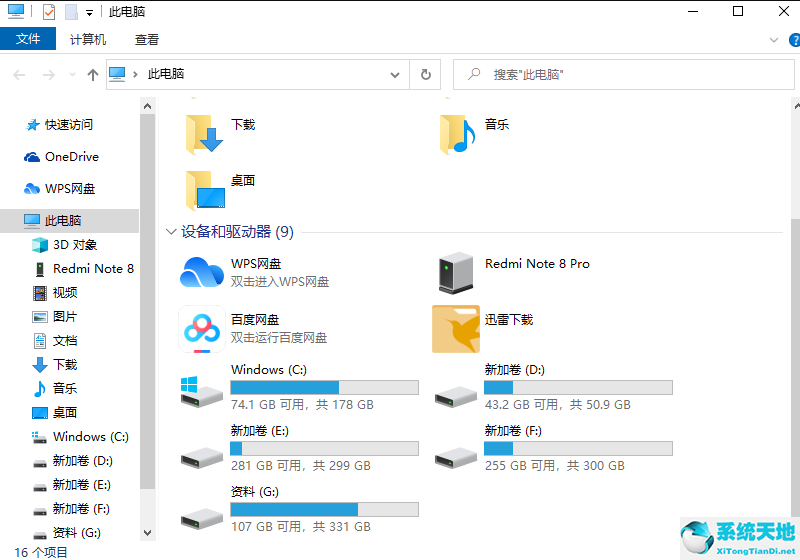This screenshot has width=800, height=560.
Task: Open the blue help question icon
Action: [794, 40]
